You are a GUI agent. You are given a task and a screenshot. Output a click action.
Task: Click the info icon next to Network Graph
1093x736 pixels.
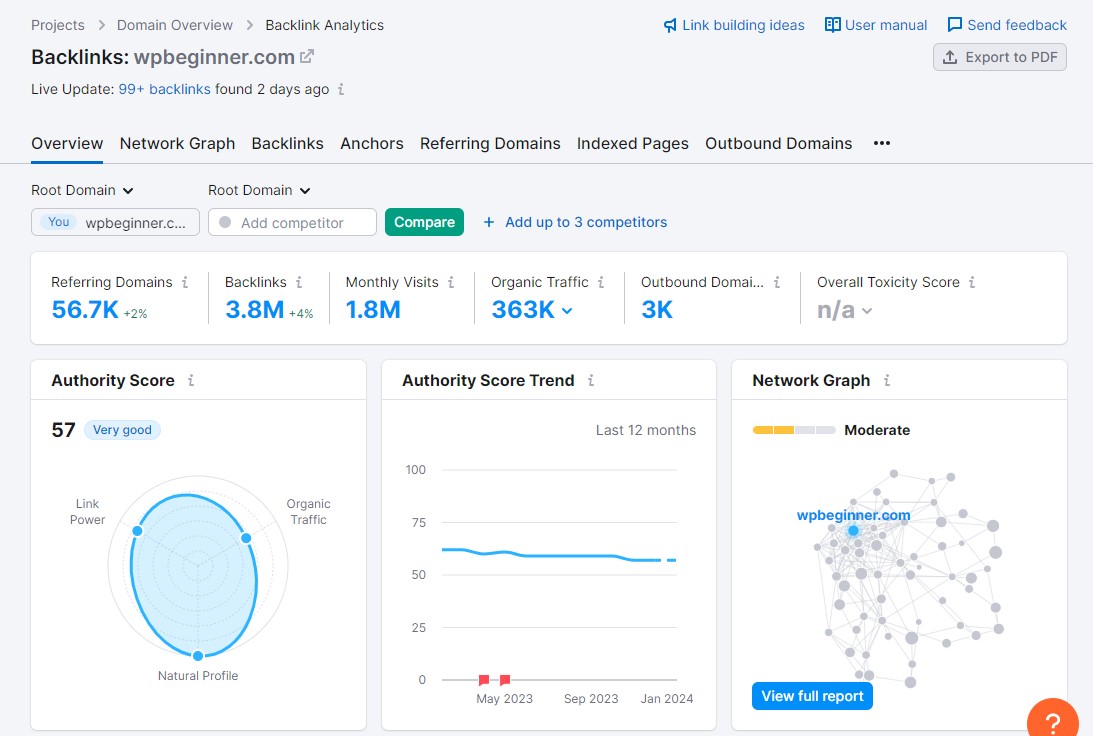coord(887,380)
